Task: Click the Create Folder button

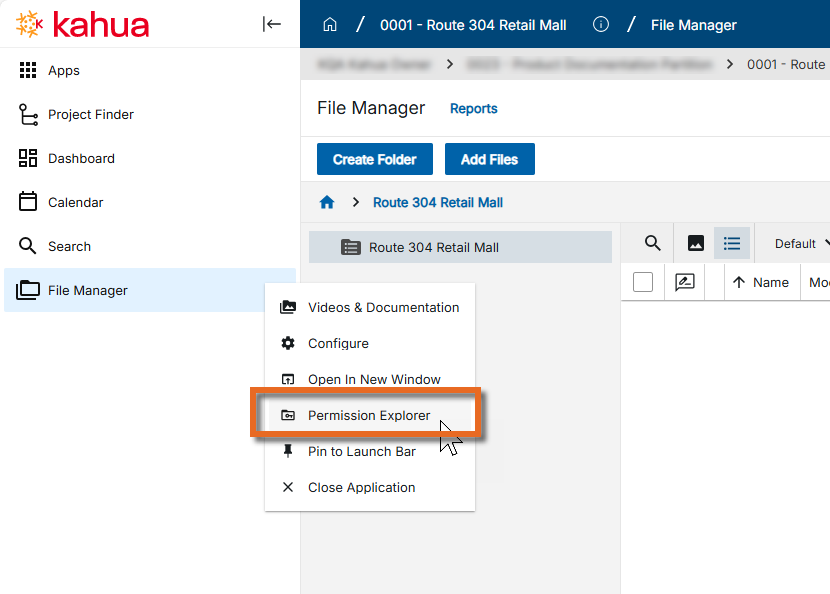Action: 374,159
